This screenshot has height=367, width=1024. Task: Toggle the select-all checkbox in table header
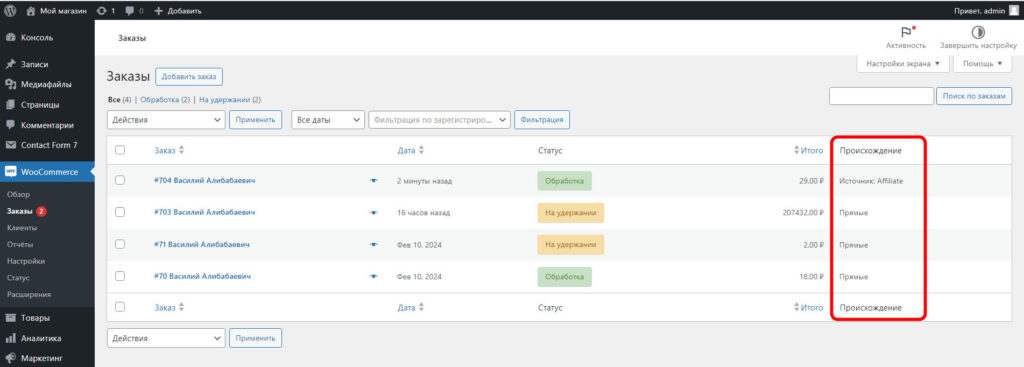pyautogui.click(x=120, y=150)
